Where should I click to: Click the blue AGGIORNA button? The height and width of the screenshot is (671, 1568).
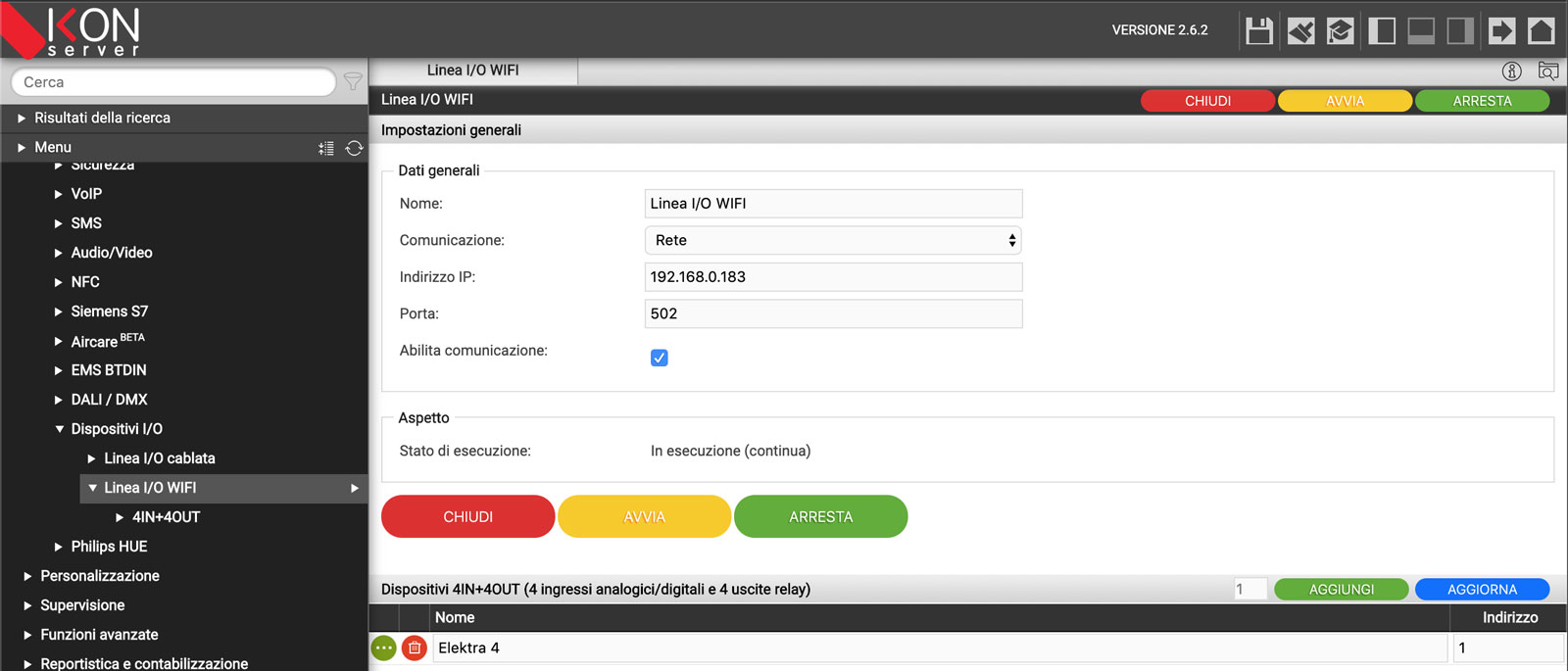[x=1482, y=589]
